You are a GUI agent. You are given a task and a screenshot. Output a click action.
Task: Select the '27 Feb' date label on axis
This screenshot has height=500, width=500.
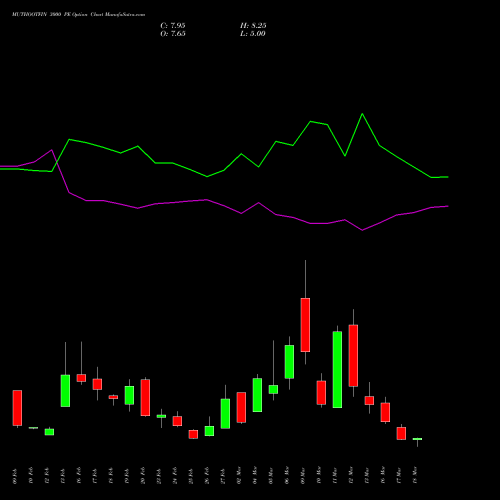223,476
